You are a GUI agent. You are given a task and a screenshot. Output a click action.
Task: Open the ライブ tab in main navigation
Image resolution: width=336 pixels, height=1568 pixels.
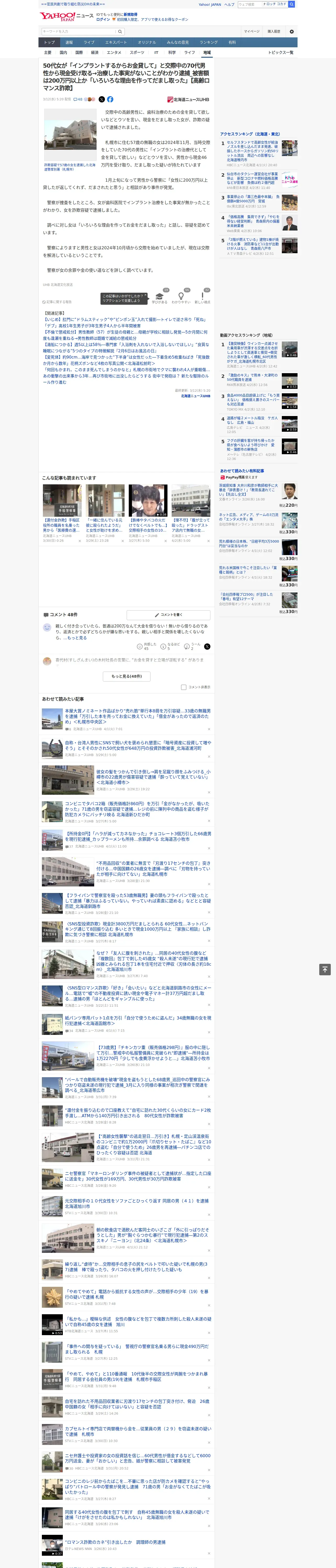coord(89,43)
